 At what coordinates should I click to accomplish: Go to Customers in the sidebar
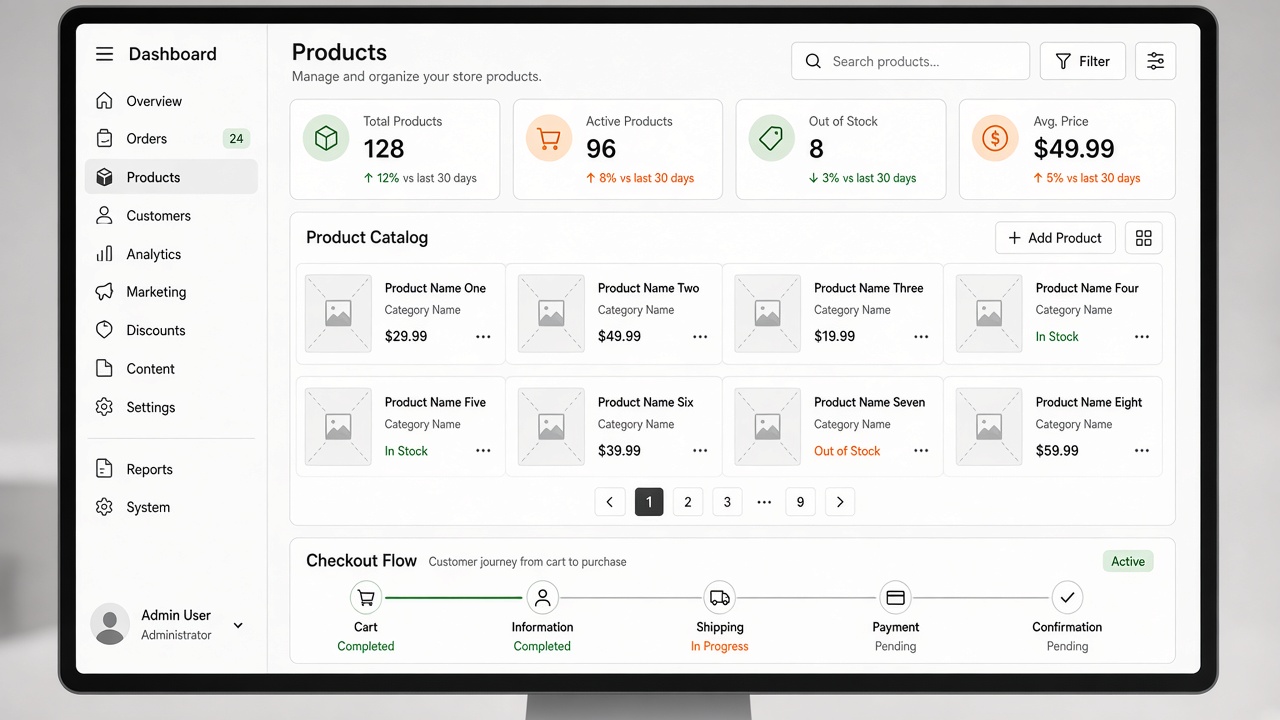171,216
